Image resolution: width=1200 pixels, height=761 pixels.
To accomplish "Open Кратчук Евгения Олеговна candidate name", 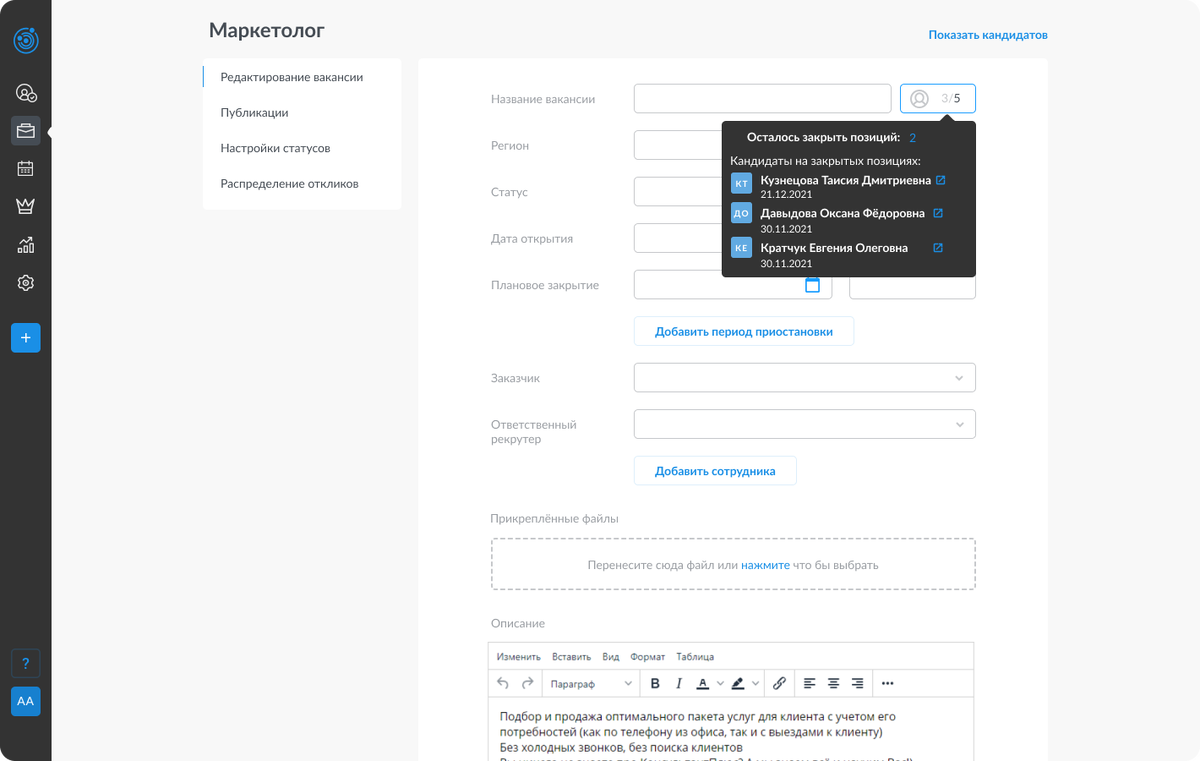I will pyautogui.click(x=834, y=248).
